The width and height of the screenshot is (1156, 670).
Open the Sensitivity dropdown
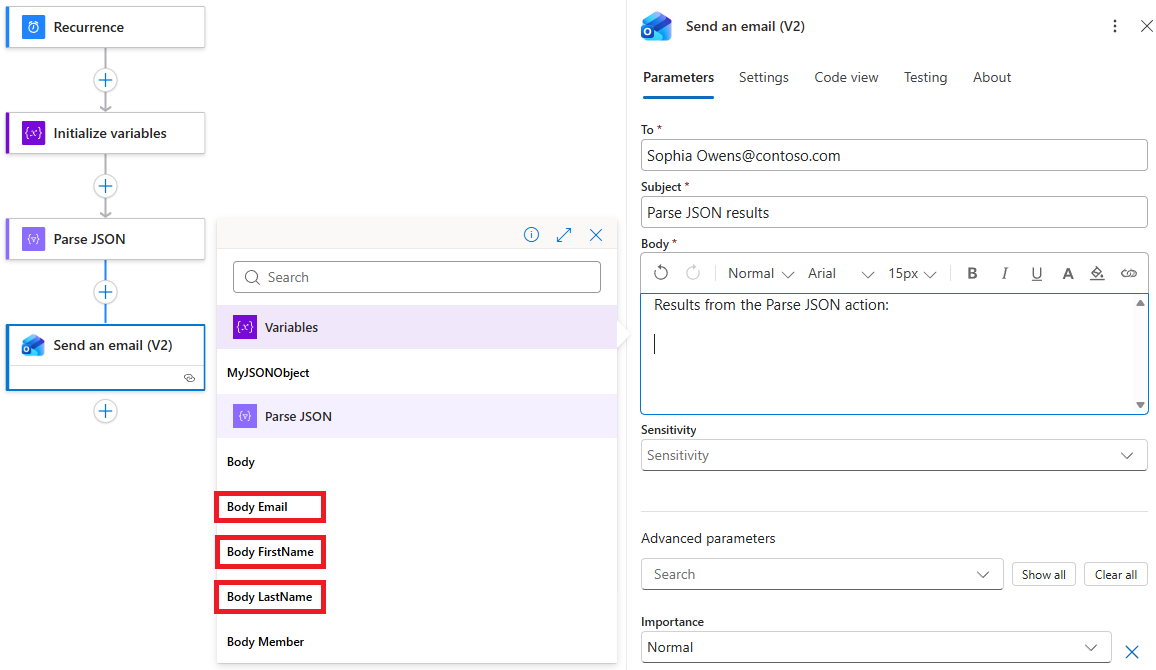click(894, 456)
